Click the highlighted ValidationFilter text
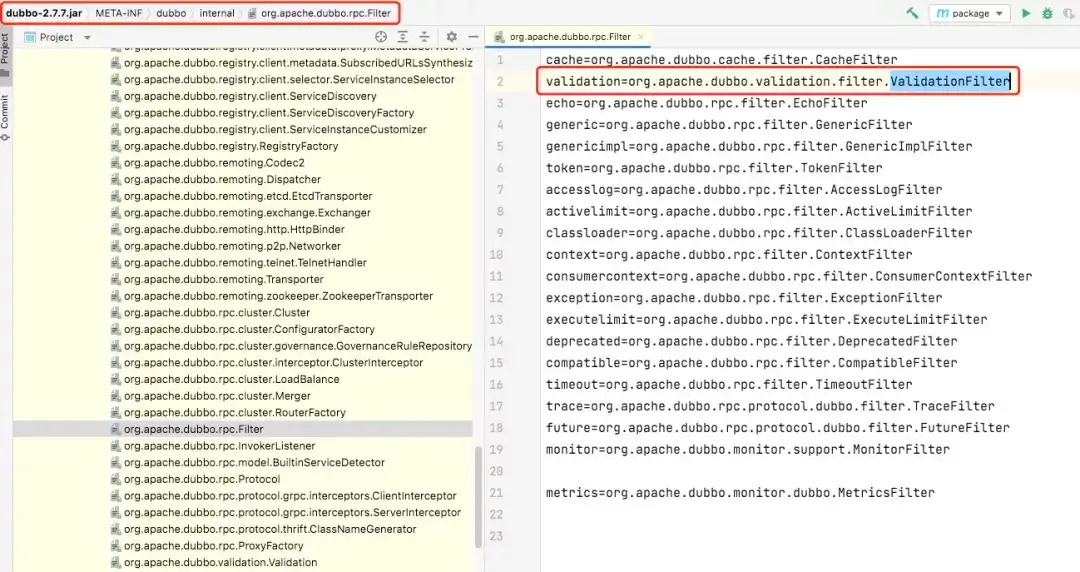Image resolution: width=1080 pixels, height=572 pixels. (x=950, y=81)
